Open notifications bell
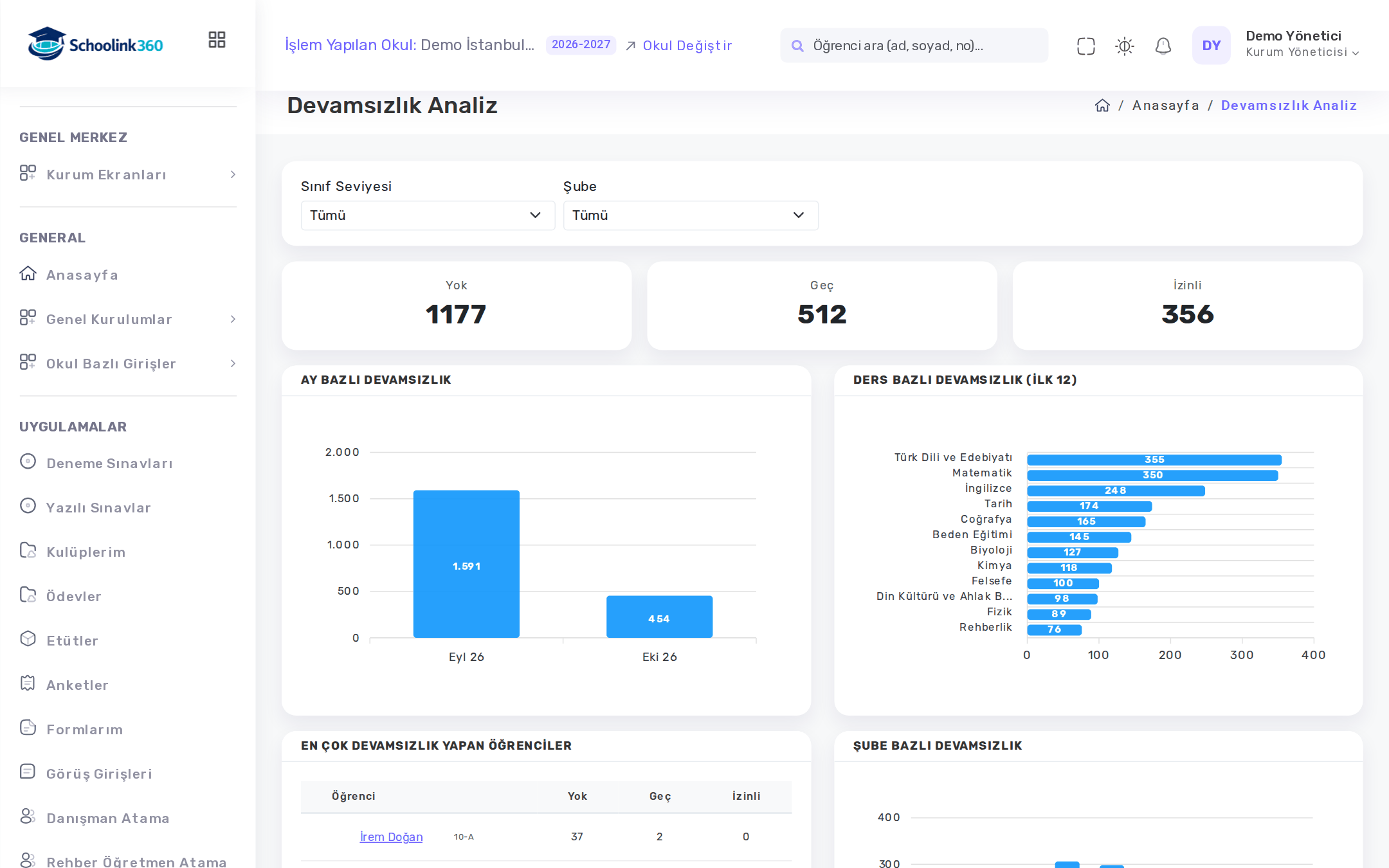1389x868 pixels. [1163, 46]
